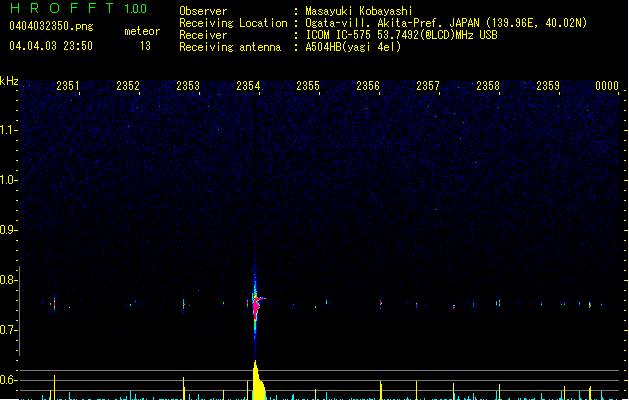Image resolution: width=629 pixels, height=400 pixels.
Task: Click the 04.04.03 23:50 timestamp
Action: (x=51, y=46)
